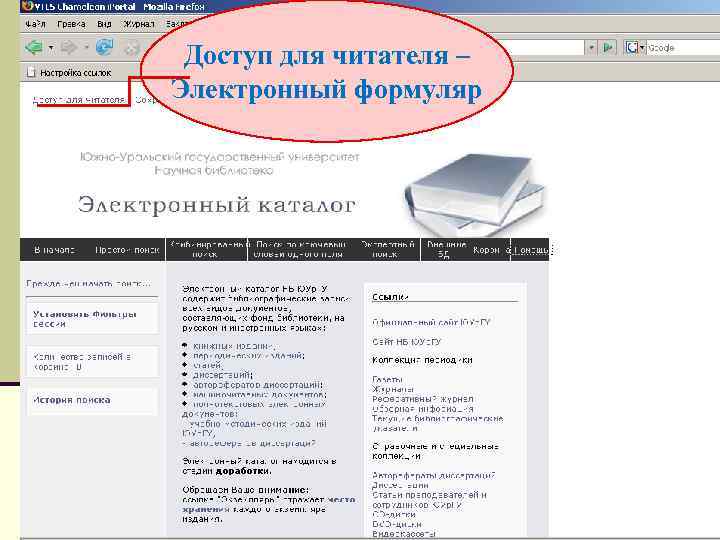Open the Back history dropdown arrow
Viewport: 720px width, 540px height.
51,48
